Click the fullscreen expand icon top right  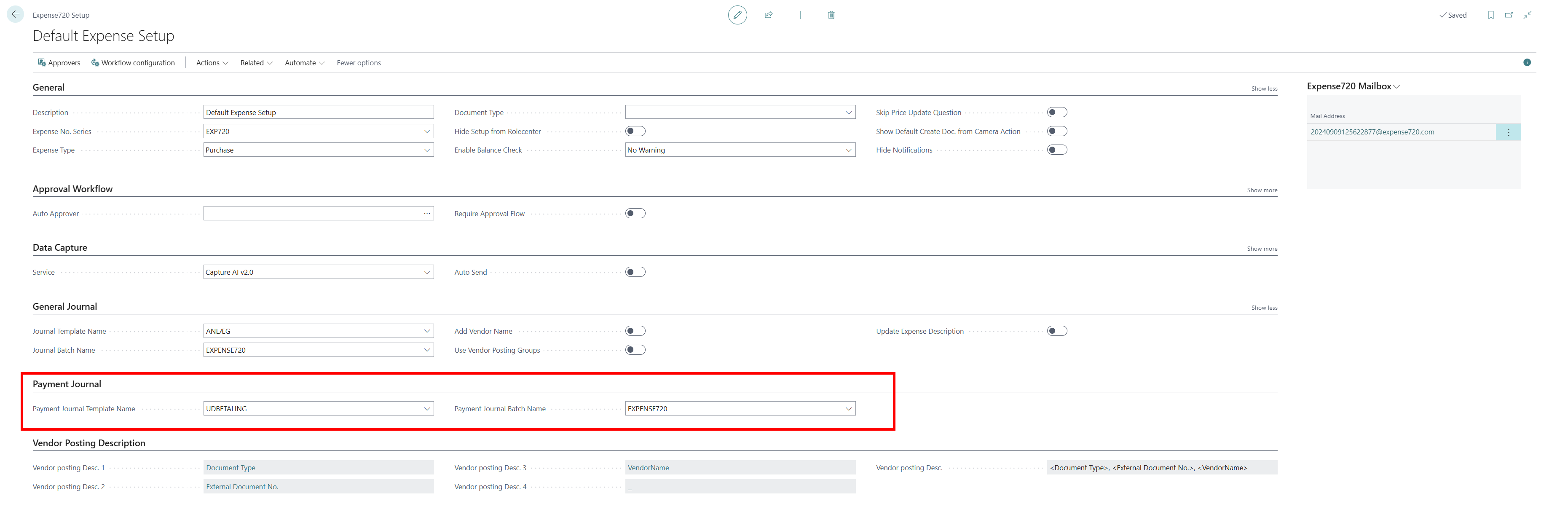[1527, 14]
